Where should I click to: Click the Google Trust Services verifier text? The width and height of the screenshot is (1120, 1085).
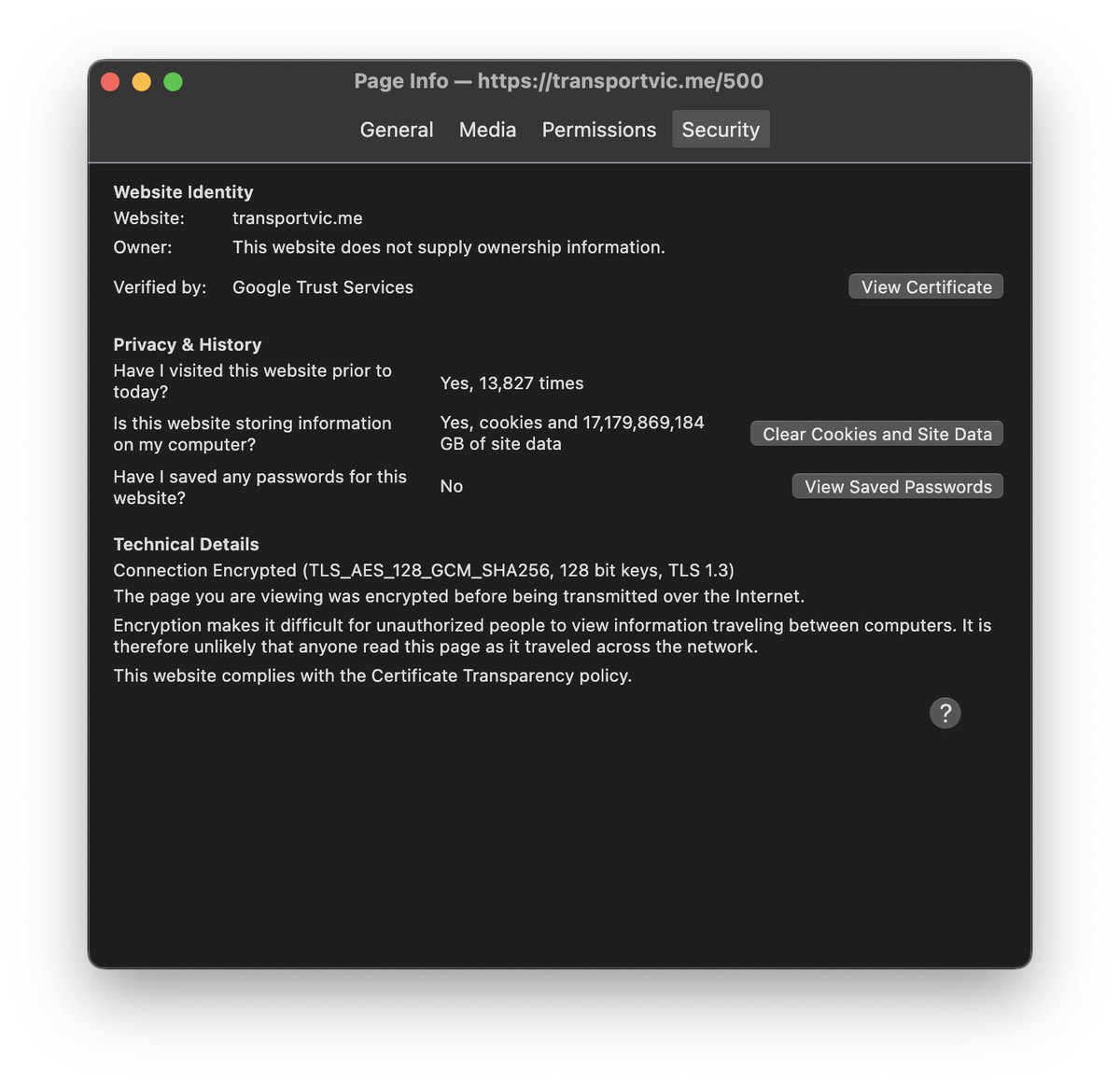[x=323, y=287]
